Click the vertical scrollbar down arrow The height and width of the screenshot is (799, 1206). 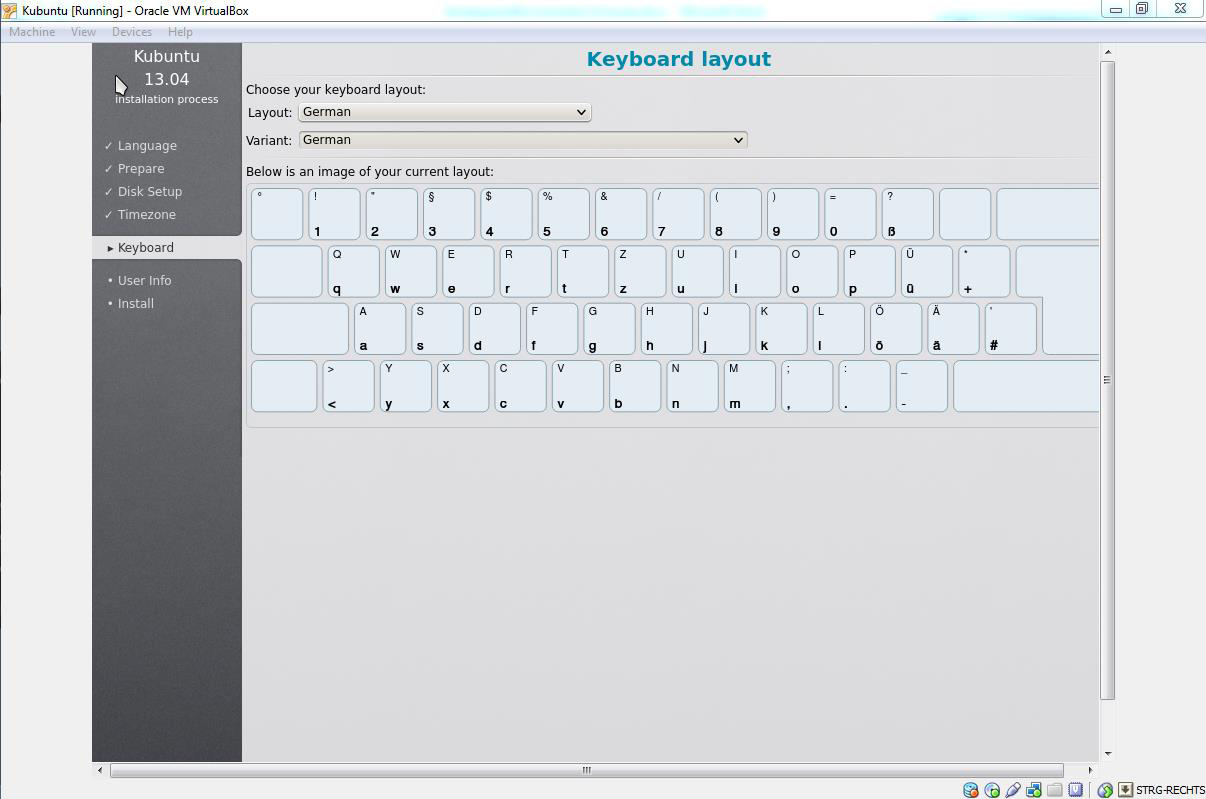pos(1107,754)
